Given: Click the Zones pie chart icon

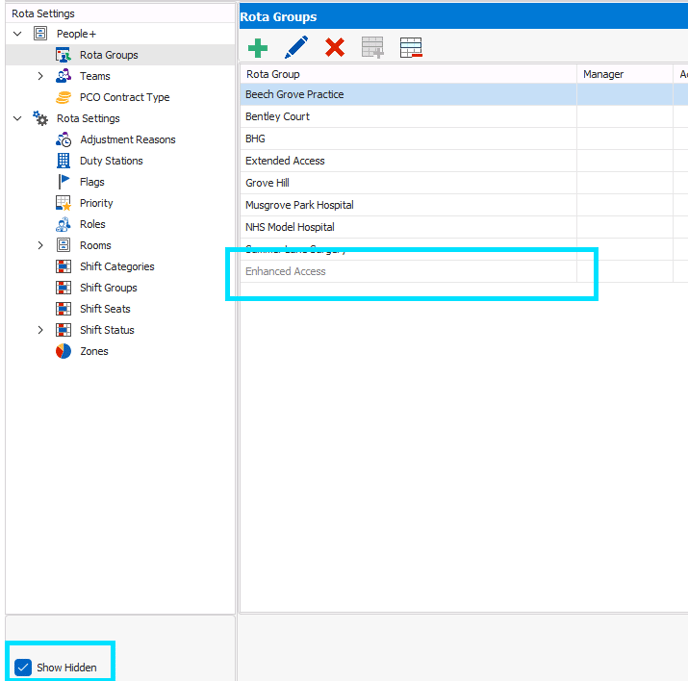Looking at the screenshot, I should (63, 351).
